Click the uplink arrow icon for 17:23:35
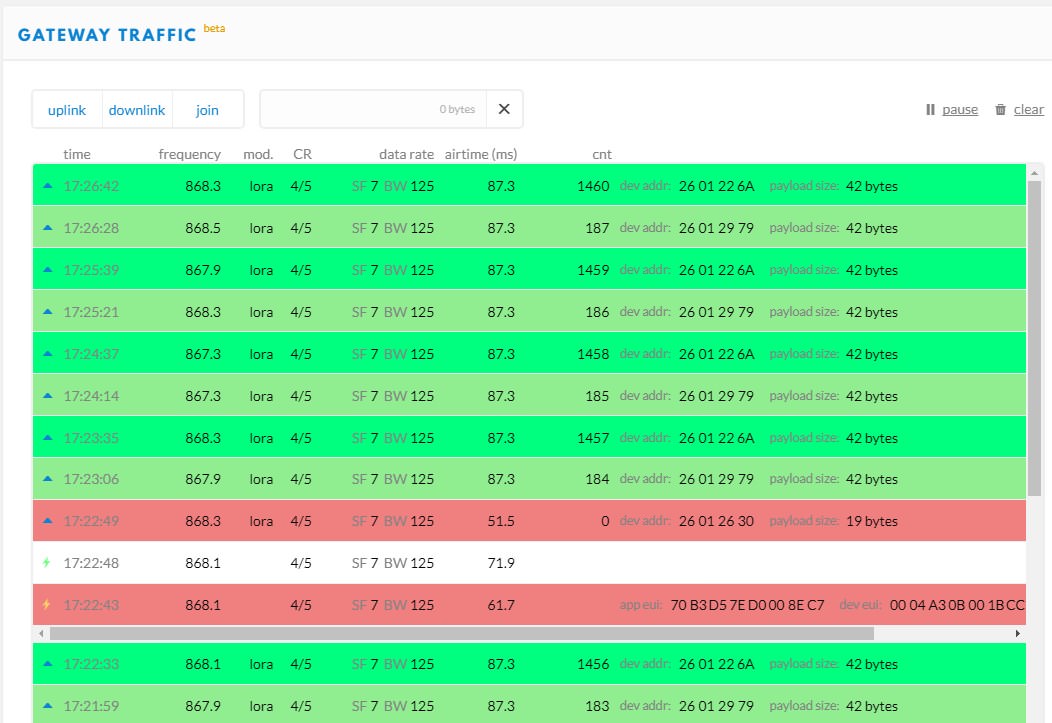Viewport: 1052px width, 723px height. [48, 437]
